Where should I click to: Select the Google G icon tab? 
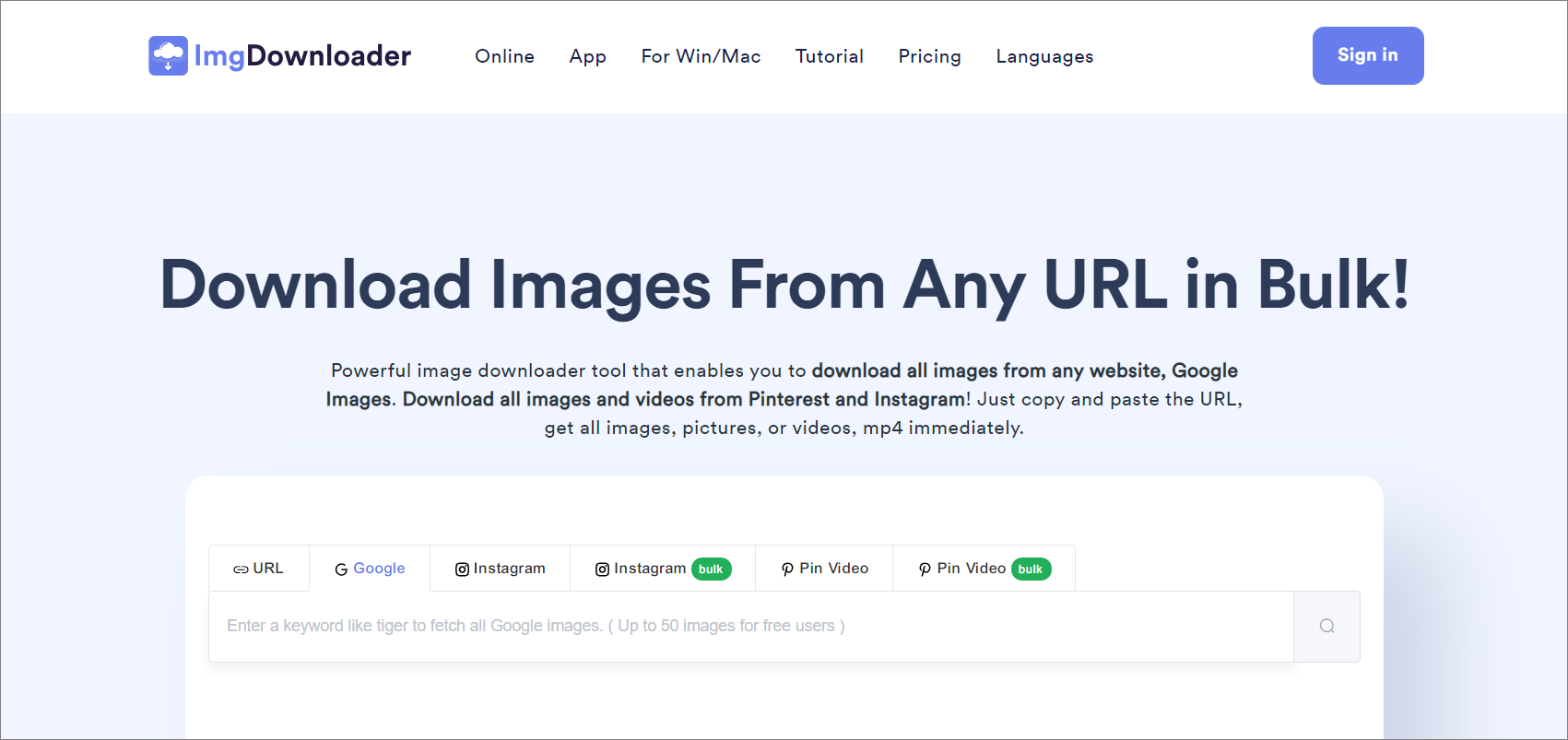click(341, 570)
